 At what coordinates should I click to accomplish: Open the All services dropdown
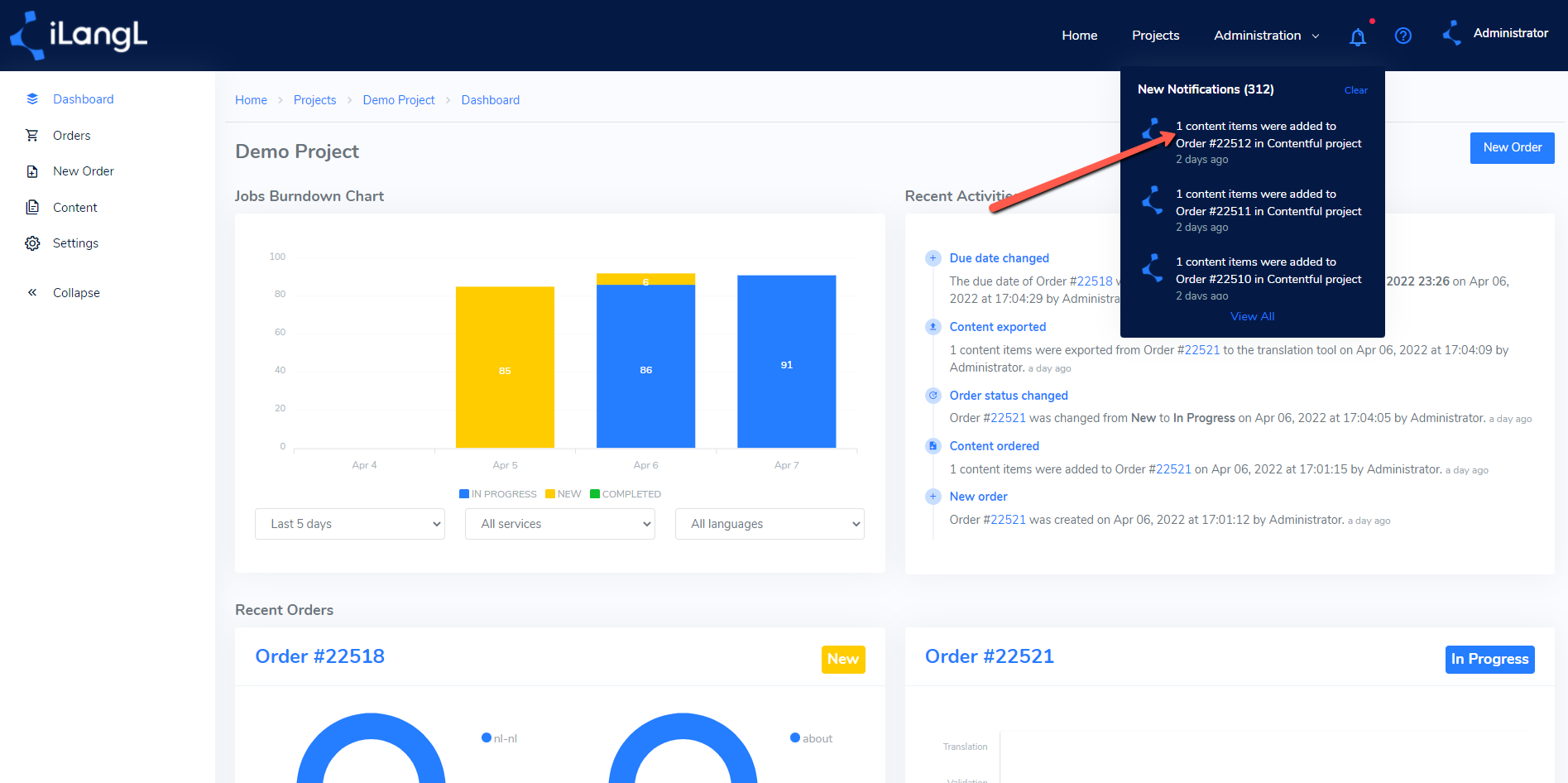[x=560, y=524]
